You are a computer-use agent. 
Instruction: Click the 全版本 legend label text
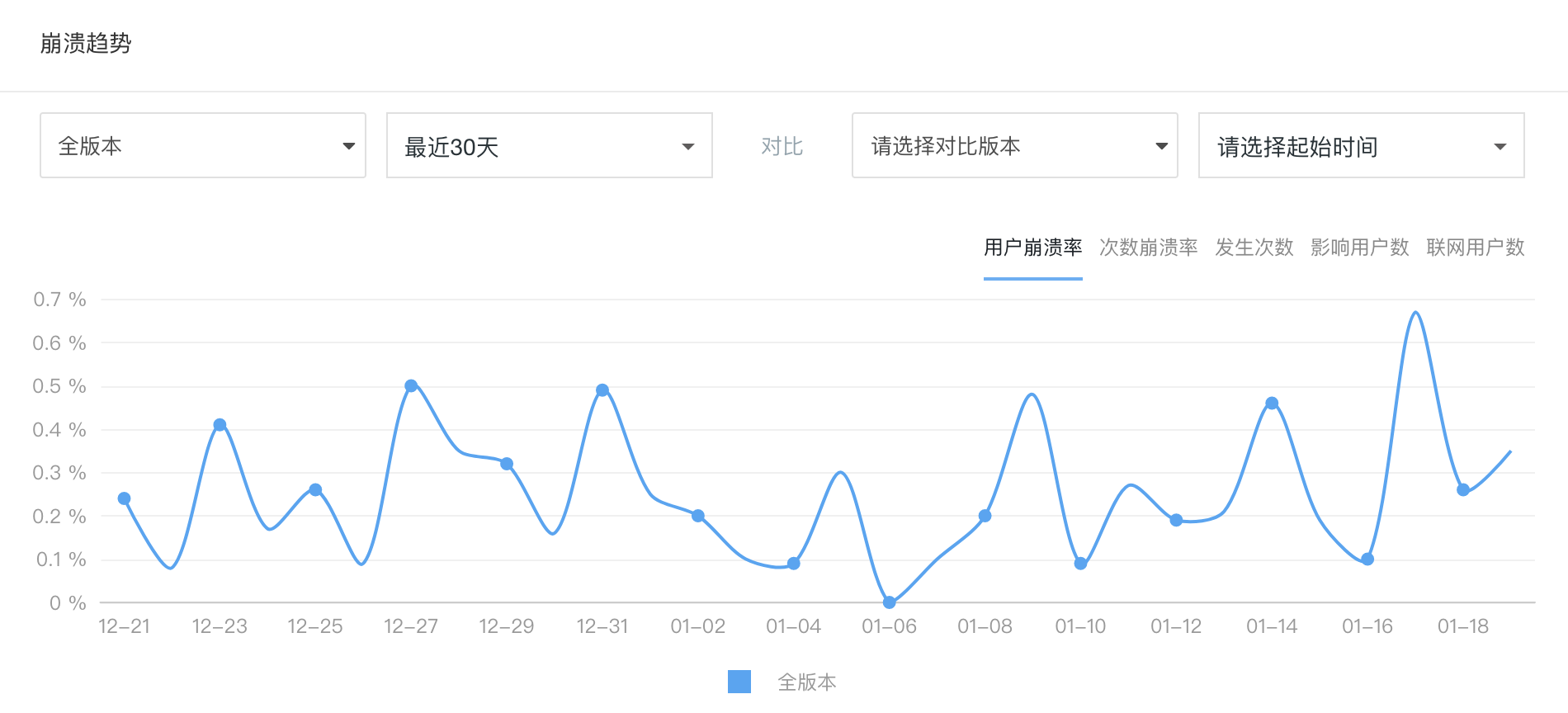806,682
